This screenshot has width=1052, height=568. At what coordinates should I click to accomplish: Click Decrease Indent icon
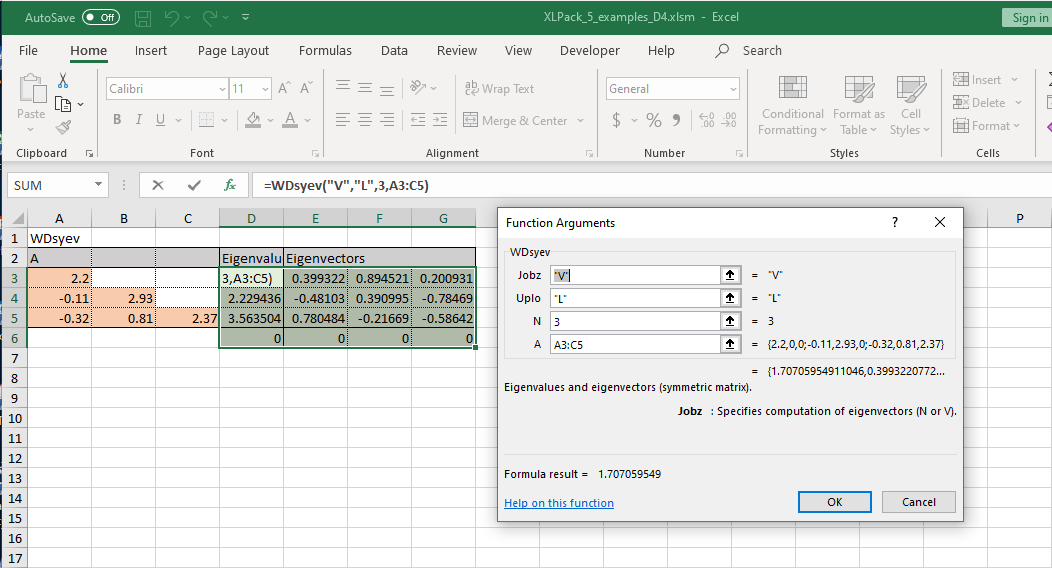(x=418, y=120)
